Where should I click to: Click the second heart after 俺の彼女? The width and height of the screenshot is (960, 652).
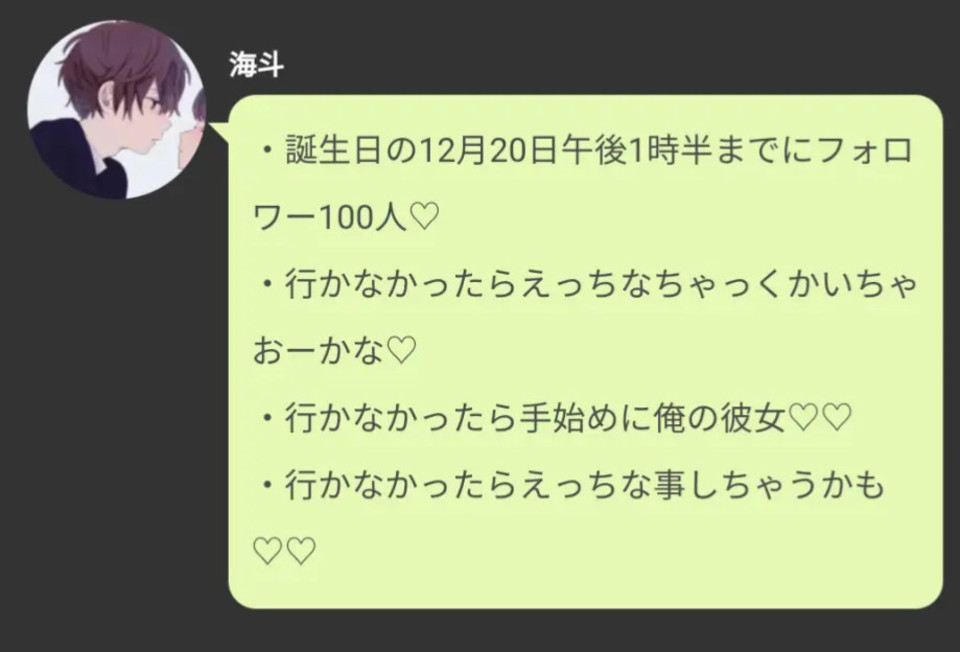tap(835, 418)
